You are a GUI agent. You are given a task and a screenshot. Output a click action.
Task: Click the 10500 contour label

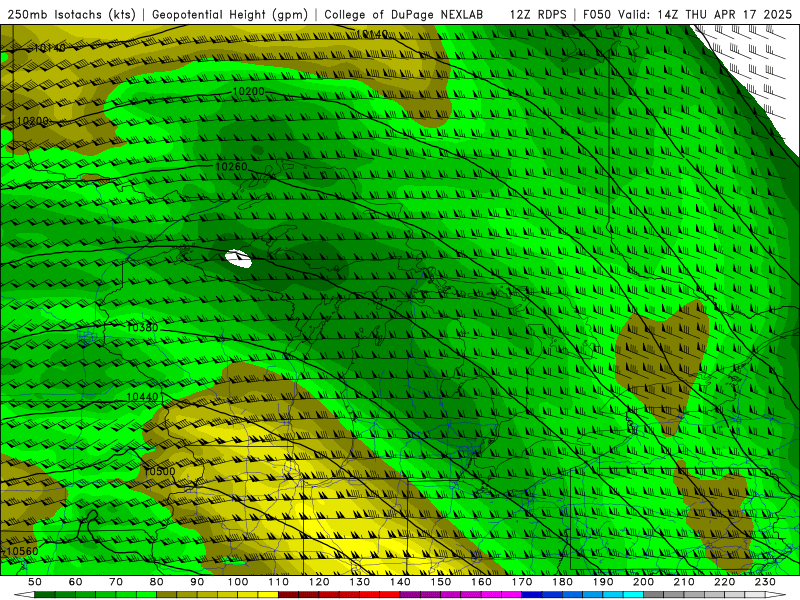160,471
